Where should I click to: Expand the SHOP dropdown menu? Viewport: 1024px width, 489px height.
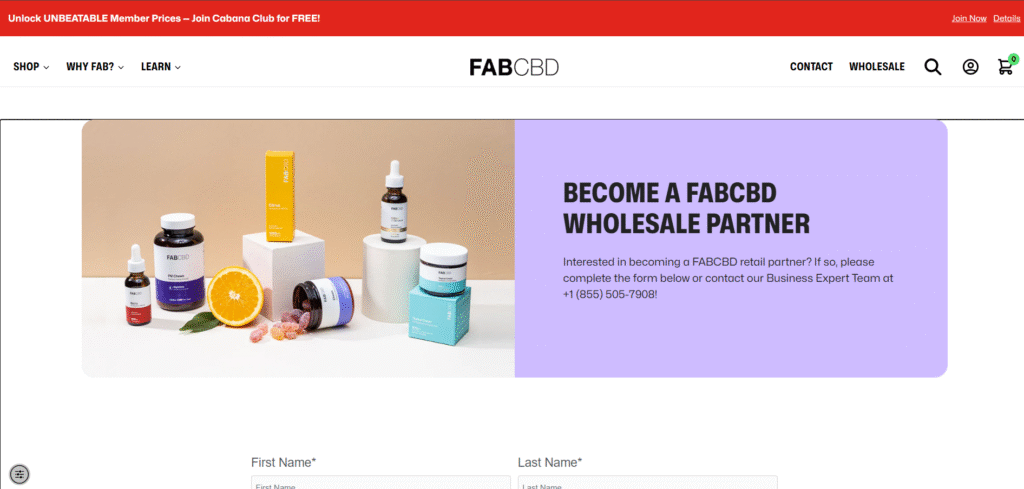point(31,67)
